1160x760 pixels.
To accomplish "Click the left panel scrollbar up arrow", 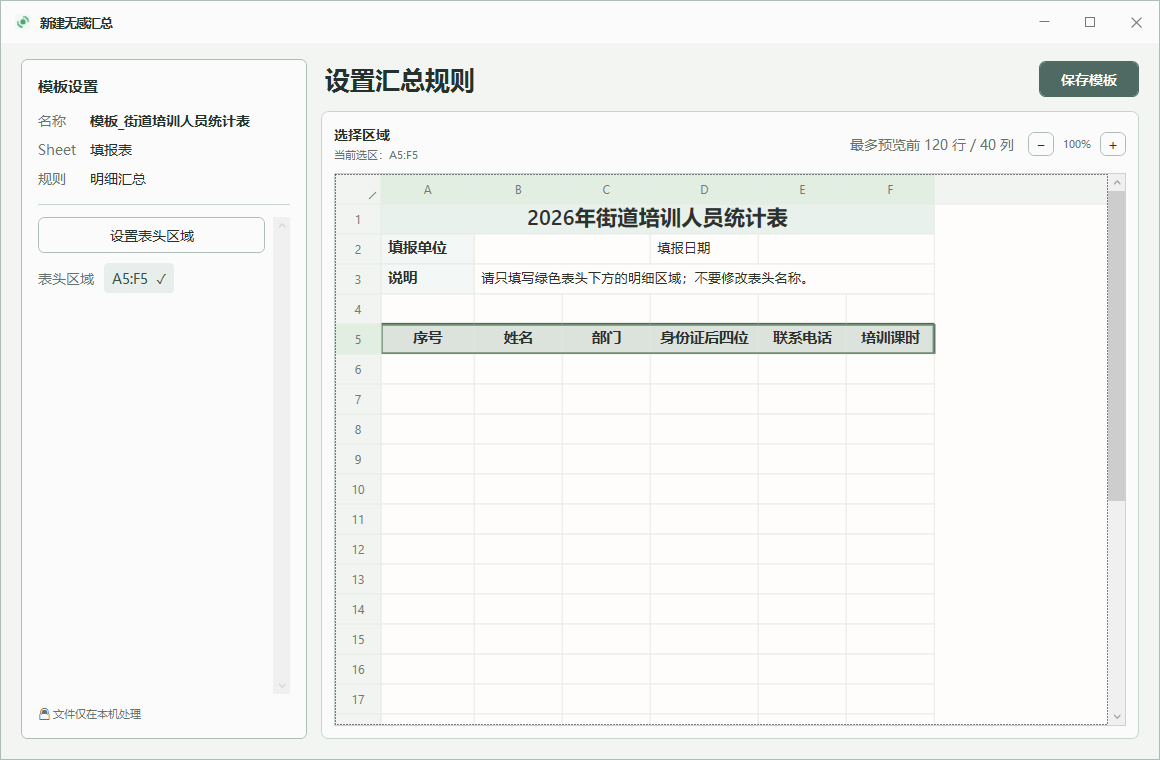I will click(x=281, y=226).
